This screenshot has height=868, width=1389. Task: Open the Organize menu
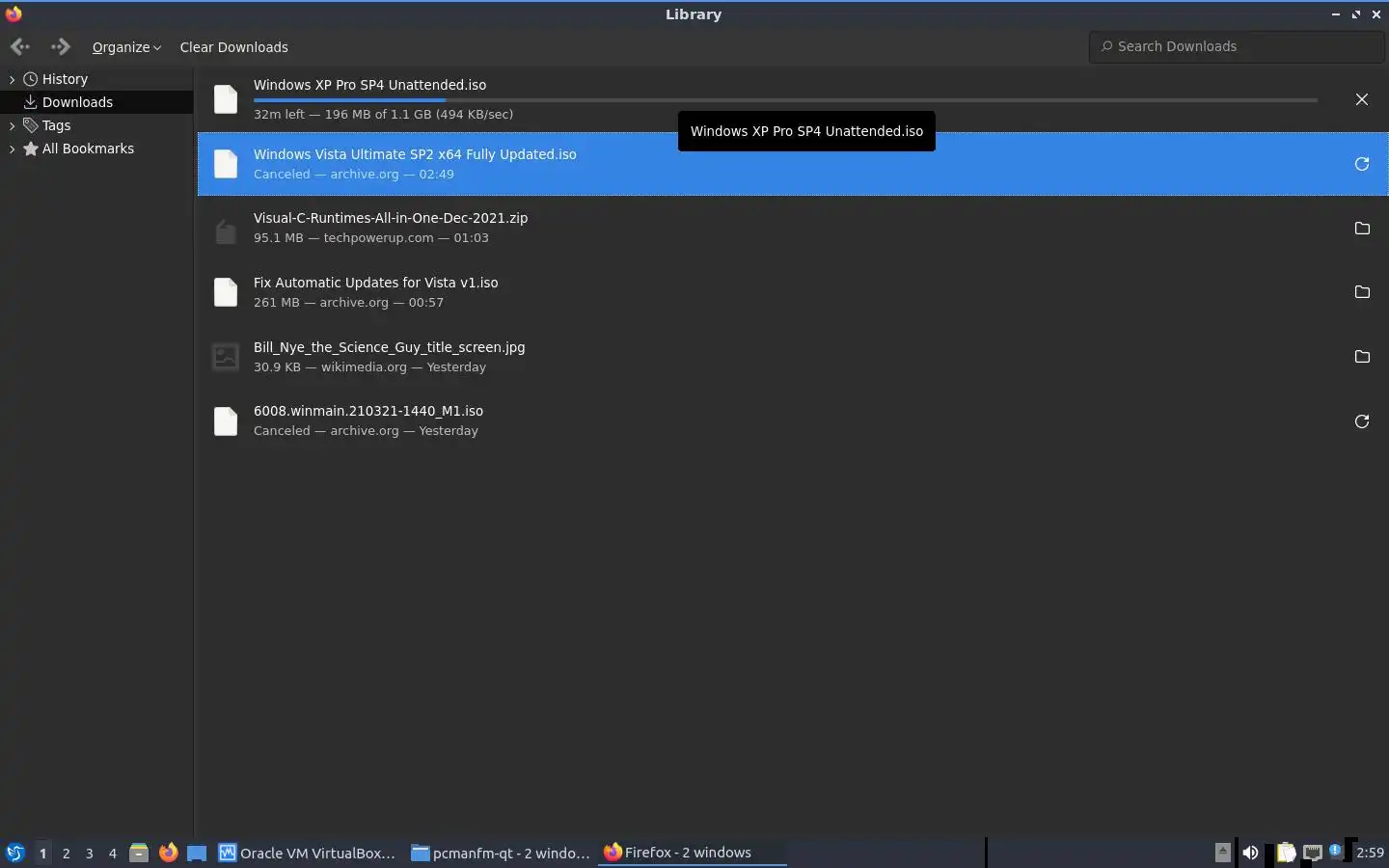tap(126, 47)
